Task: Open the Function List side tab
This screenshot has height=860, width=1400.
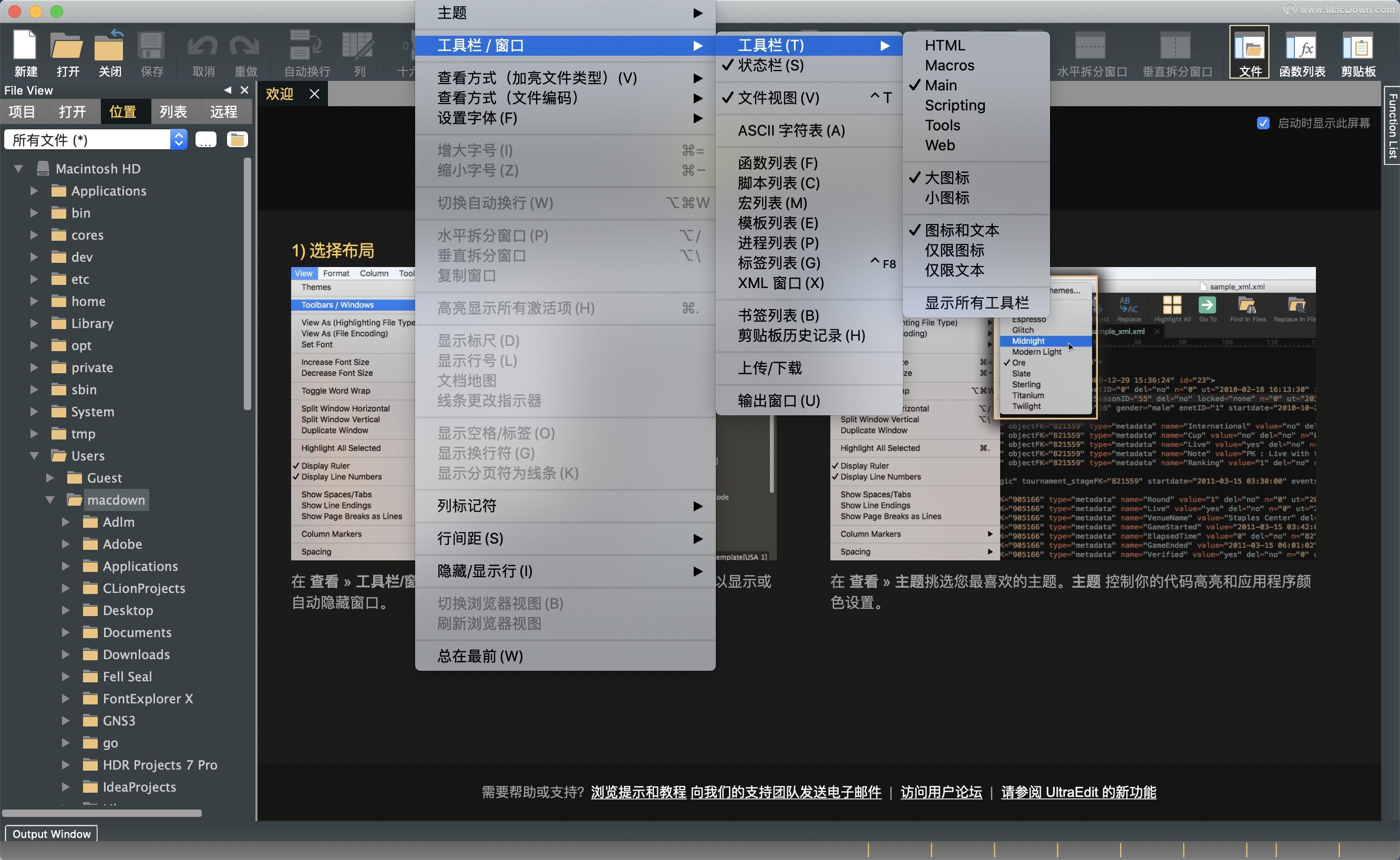Action: [x=1392, y=125]
